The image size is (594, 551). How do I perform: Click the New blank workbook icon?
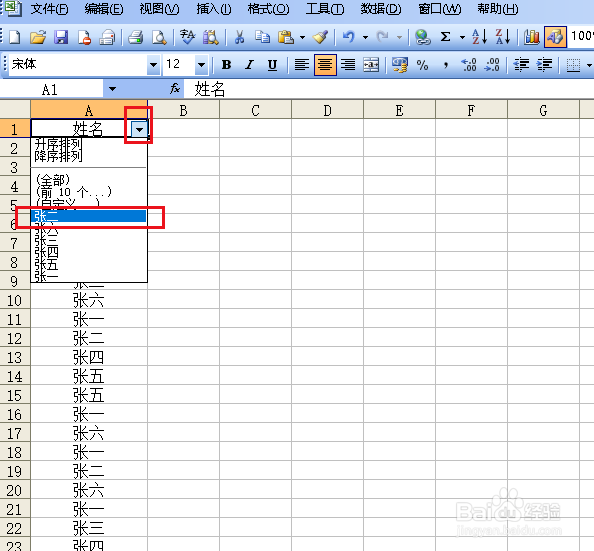pyautogui.click(x=15, y=37)
